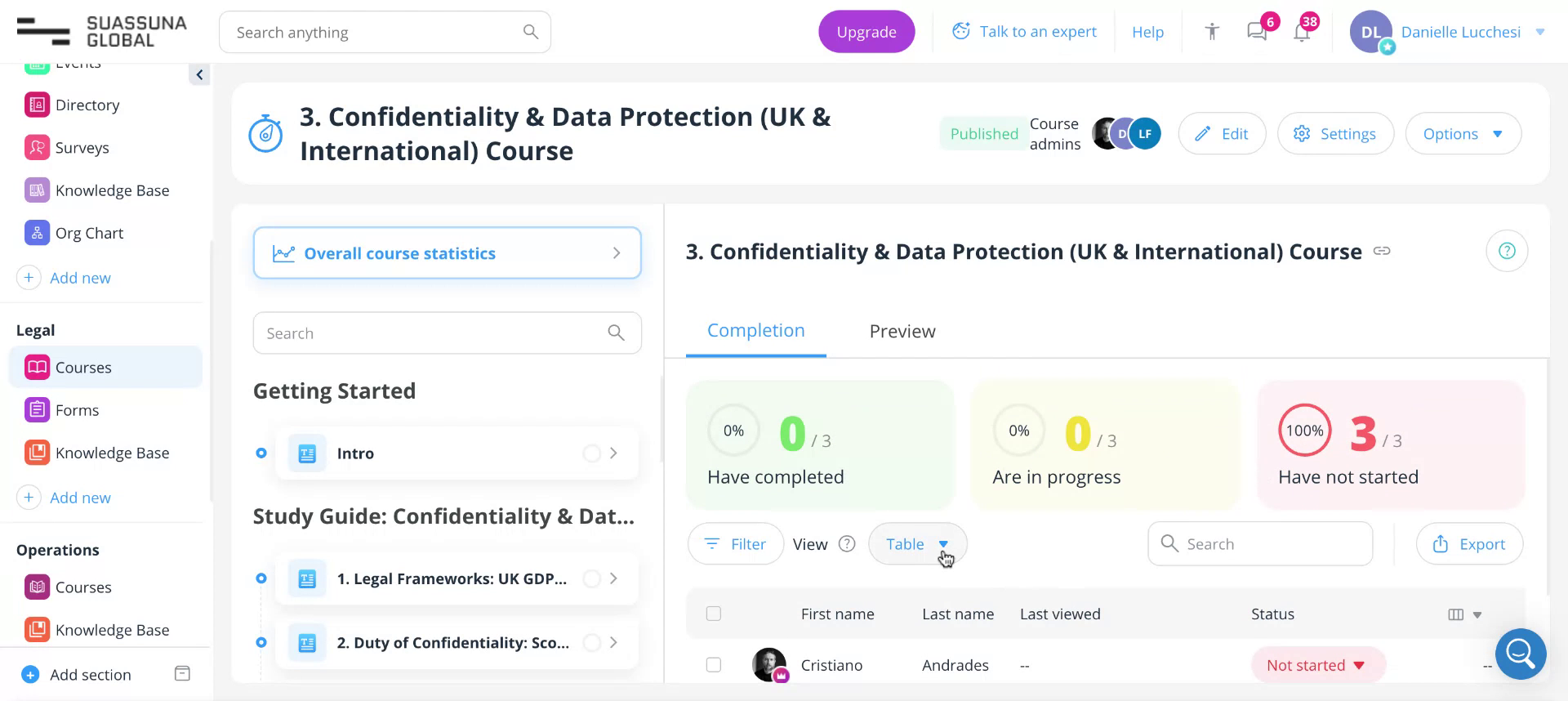Screen dimensions: 1568x701
Task: Open the support chat magnifier bubble
Action: point(1521,653)
